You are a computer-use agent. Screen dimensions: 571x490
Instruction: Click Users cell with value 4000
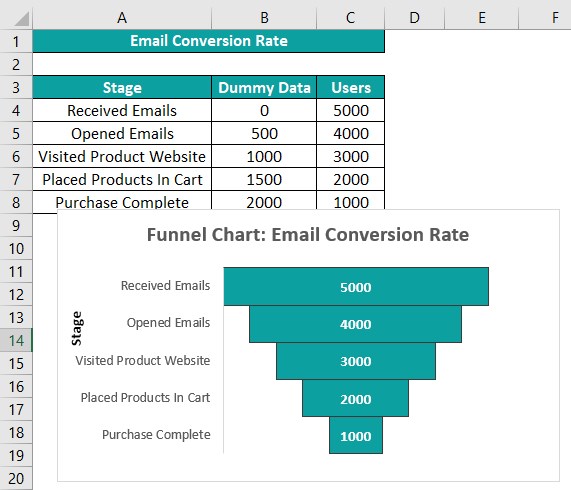point(351,133)
